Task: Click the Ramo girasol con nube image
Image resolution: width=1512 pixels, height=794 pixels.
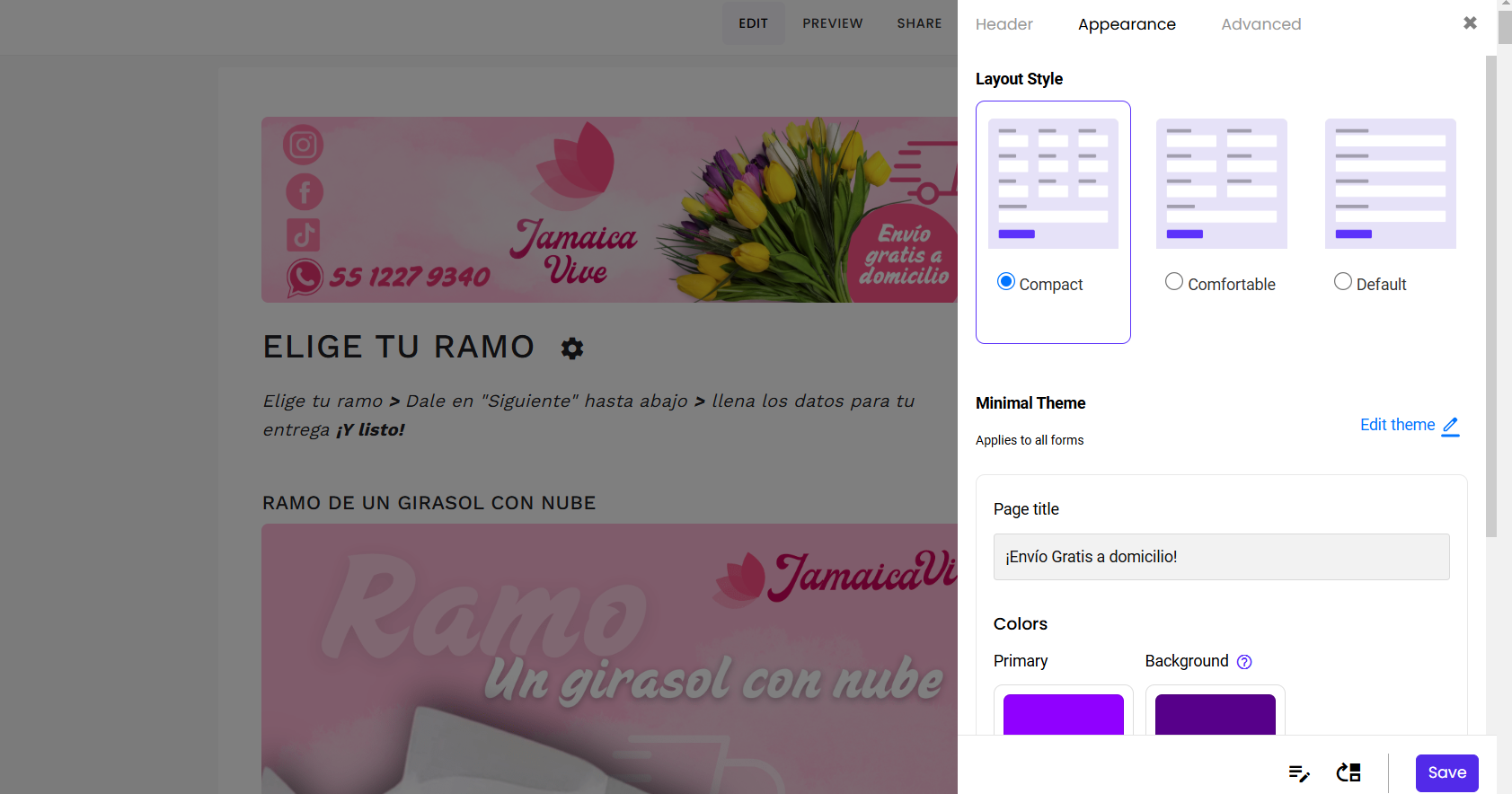Action: point(609,658)
